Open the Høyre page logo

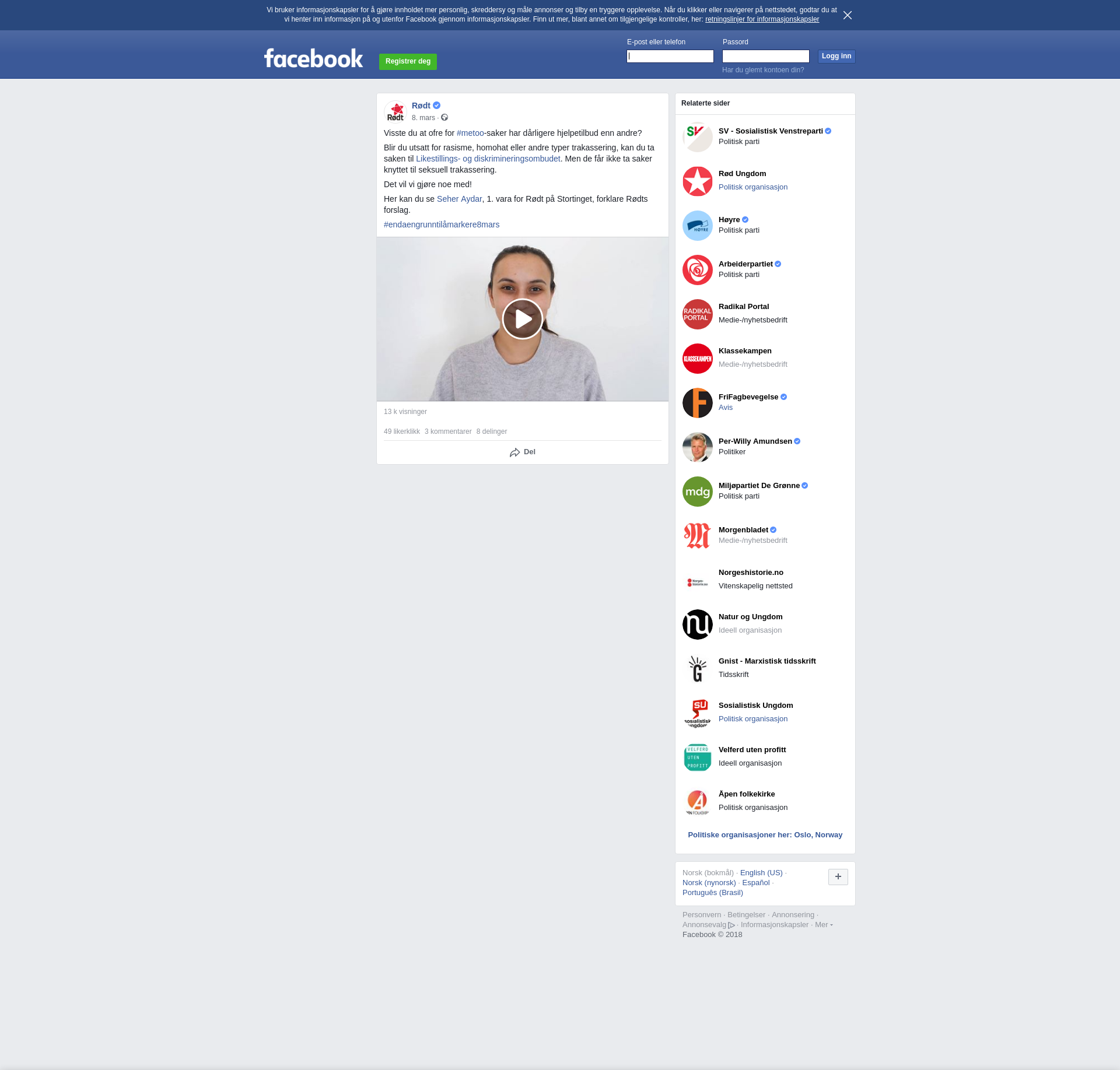click(698, 226)
